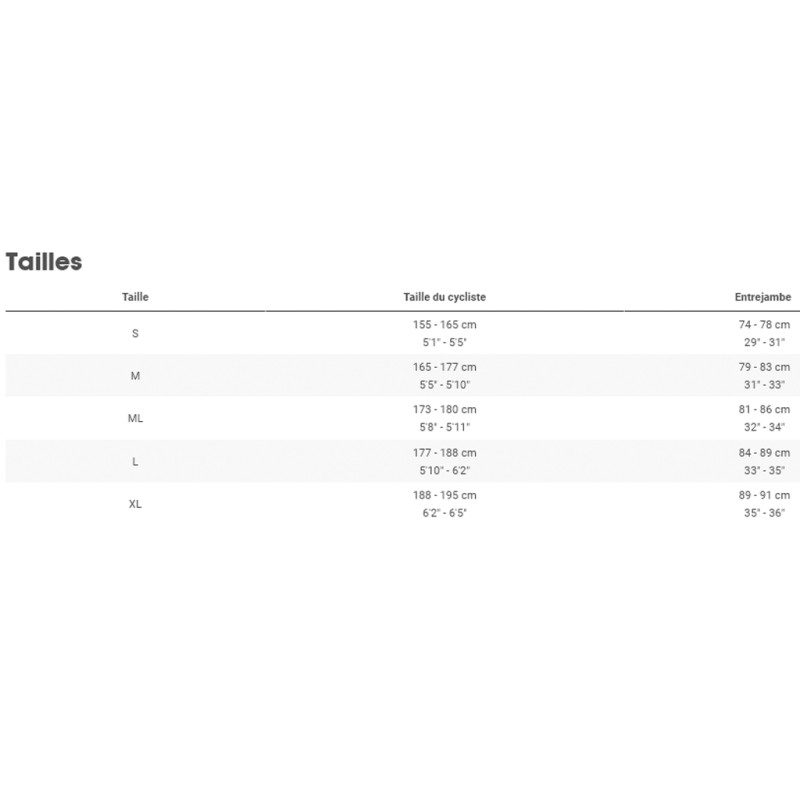Viewport: 800px width, 800px height.
Task: Click the 173 - 180 cm height value
Action: click(x=445, y=410)
